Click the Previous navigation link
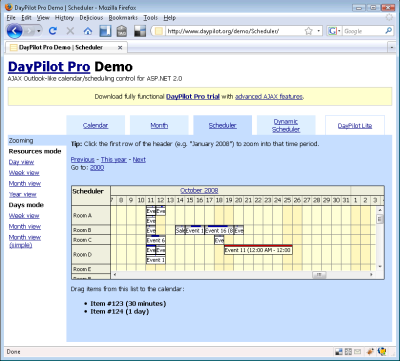 pyautogui.click(x=83, y=160)
